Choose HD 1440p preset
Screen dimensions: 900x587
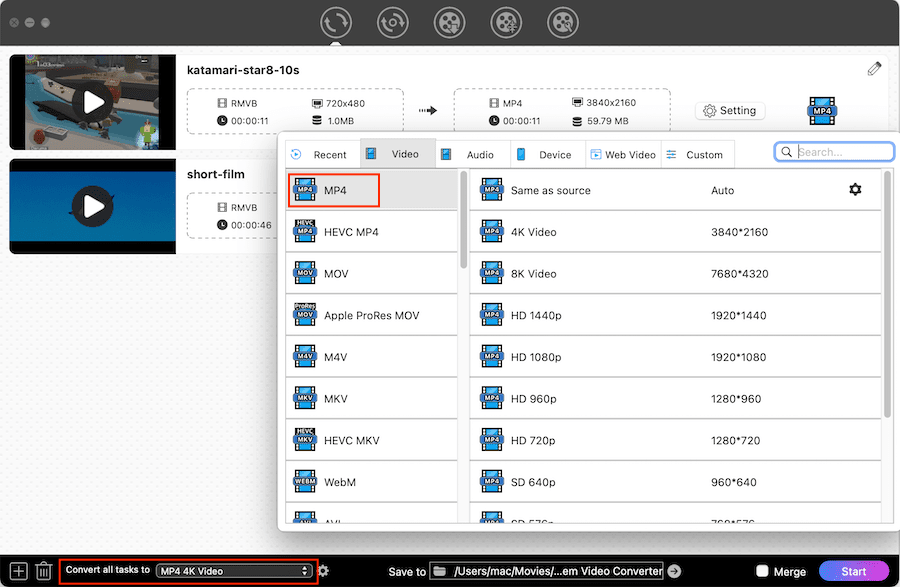(675, 315)
